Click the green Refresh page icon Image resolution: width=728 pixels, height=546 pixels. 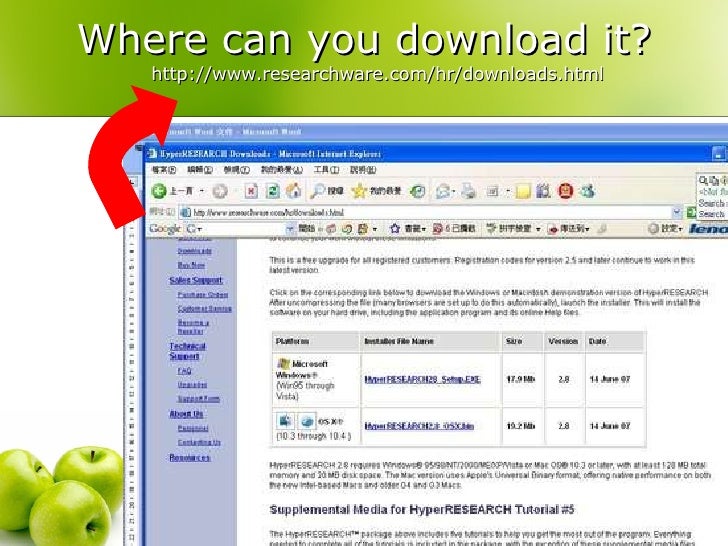click(x=273, y=191)
